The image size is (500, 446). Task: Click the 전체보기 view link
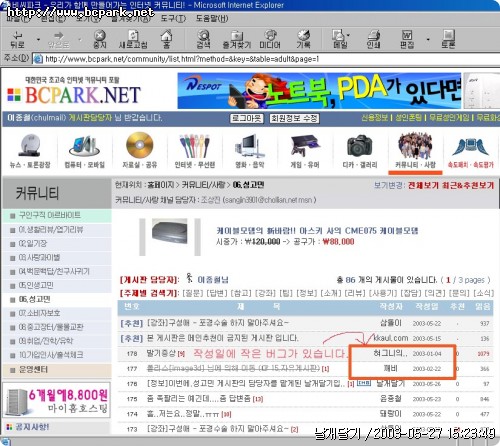(x=423, y=186)
